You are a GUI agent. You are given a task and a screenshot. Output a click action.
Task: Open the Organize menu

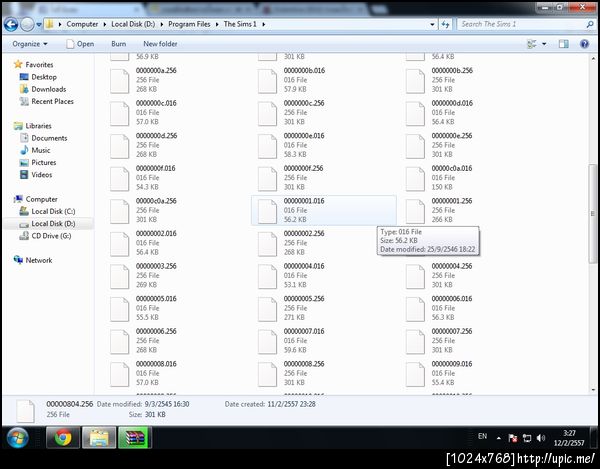coord(30,44)
